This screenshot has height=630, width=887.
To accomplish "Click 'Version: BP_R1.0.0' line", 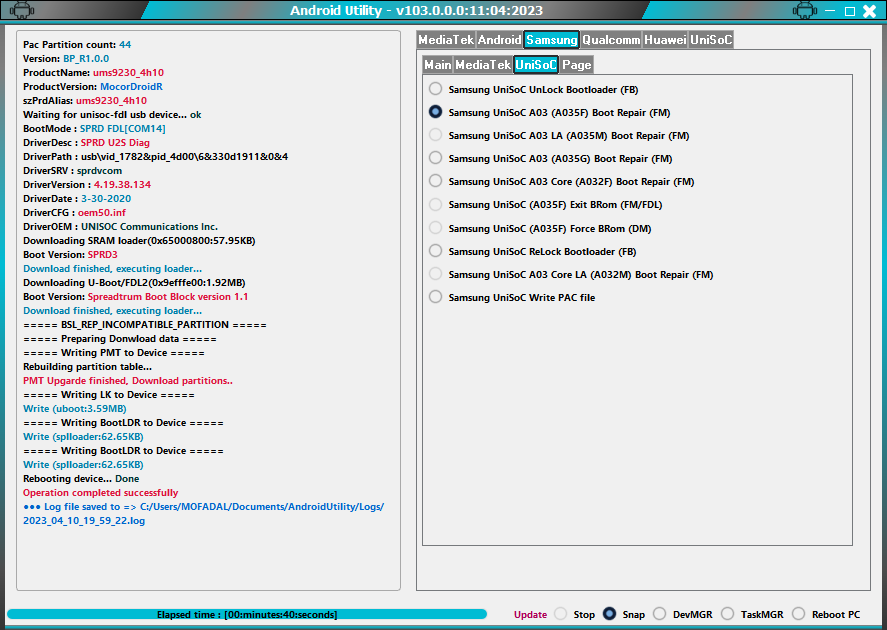I will coord(66,59).
